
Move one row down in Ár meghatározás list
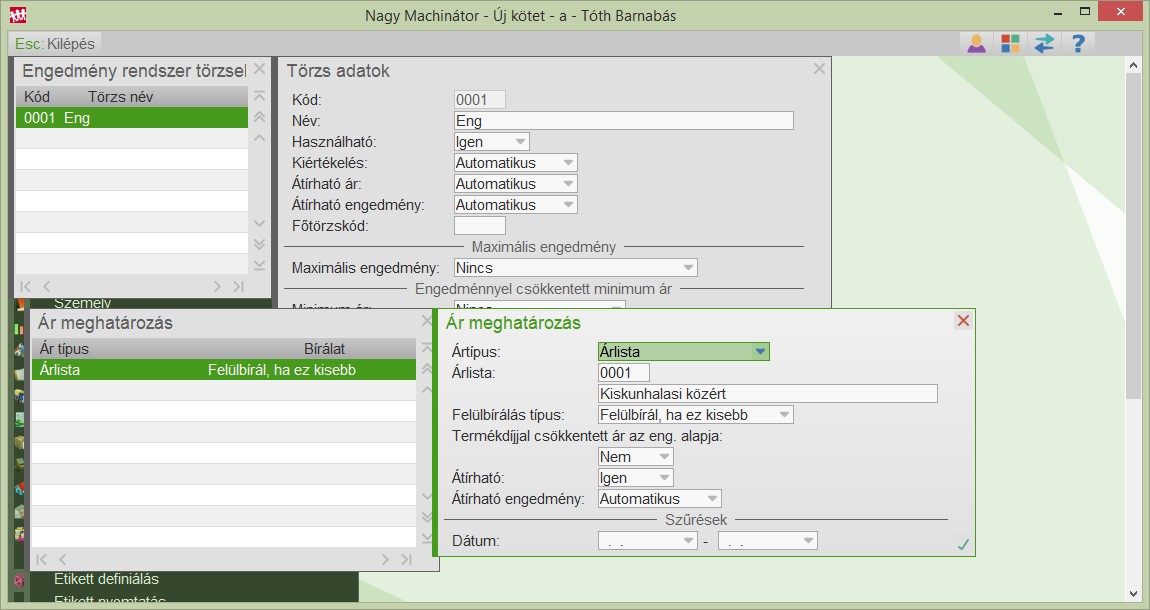[x=428, y=496]
